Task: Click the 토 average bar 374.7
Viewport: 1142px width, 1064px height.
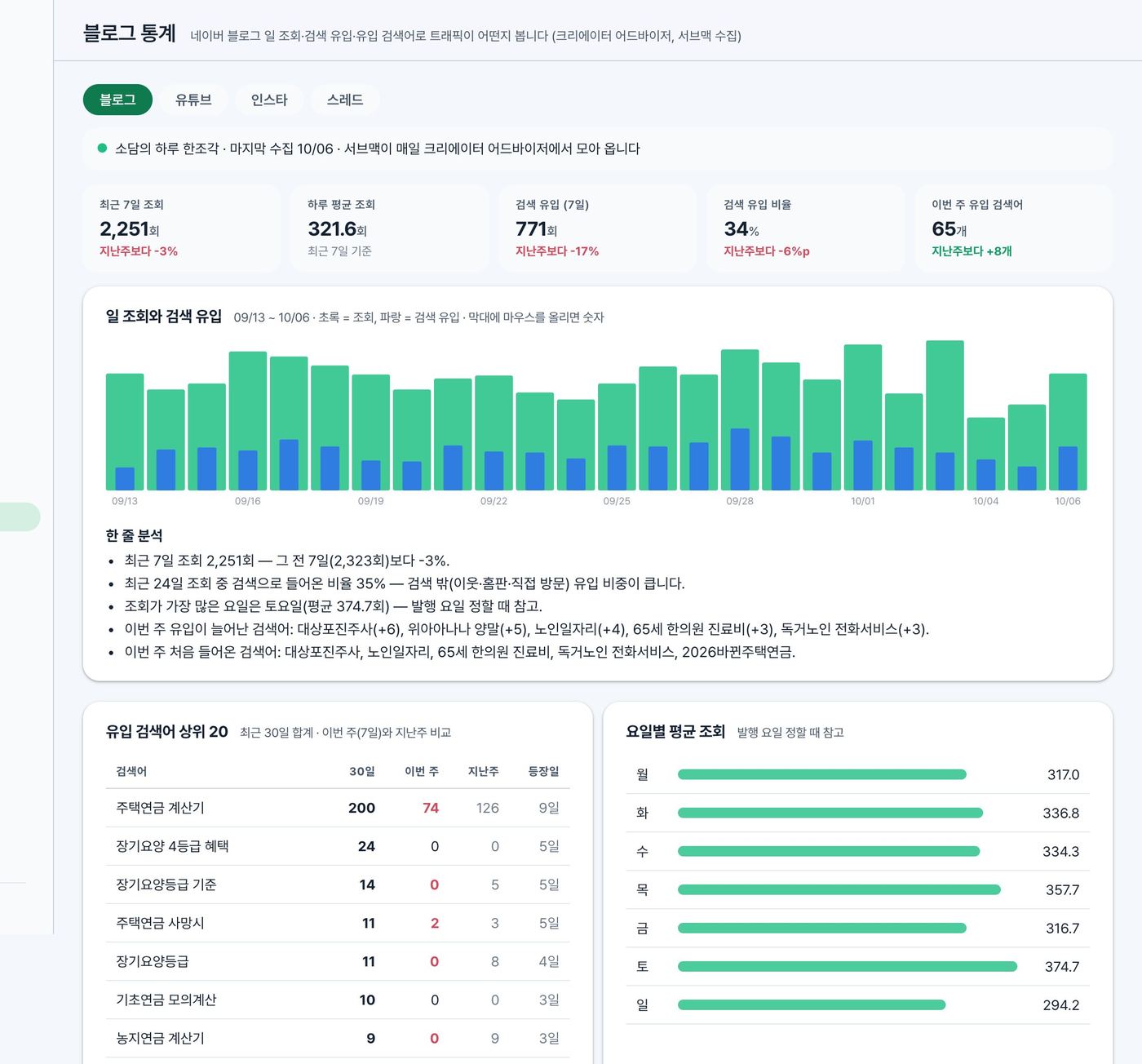Action: [848, 966]
